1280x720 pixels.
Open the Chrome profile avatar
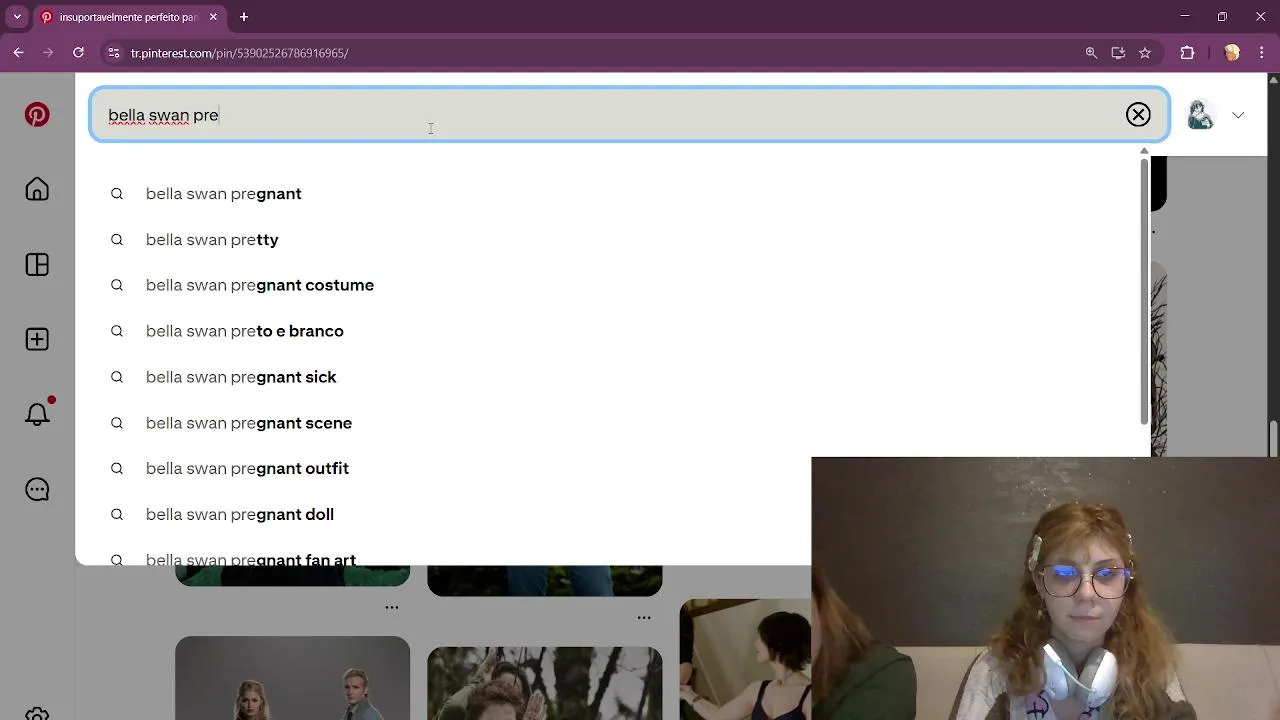1232,53
